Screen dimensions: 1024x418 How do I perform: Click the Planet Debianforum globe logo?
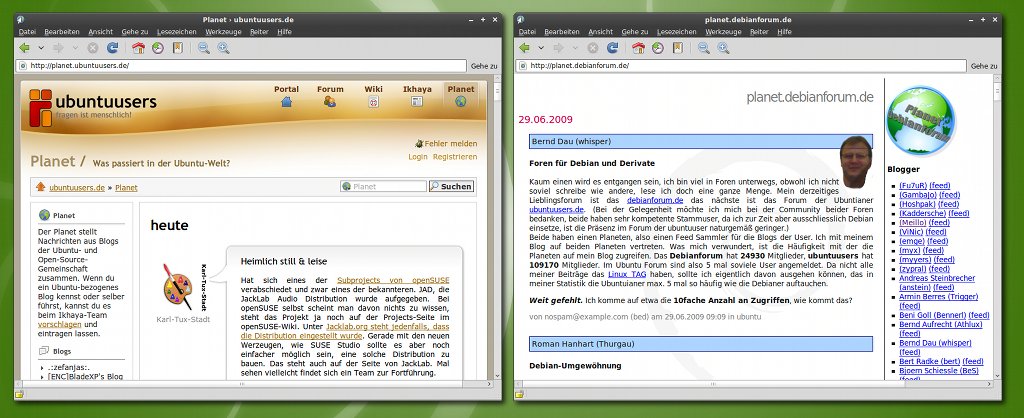[921, 121]
